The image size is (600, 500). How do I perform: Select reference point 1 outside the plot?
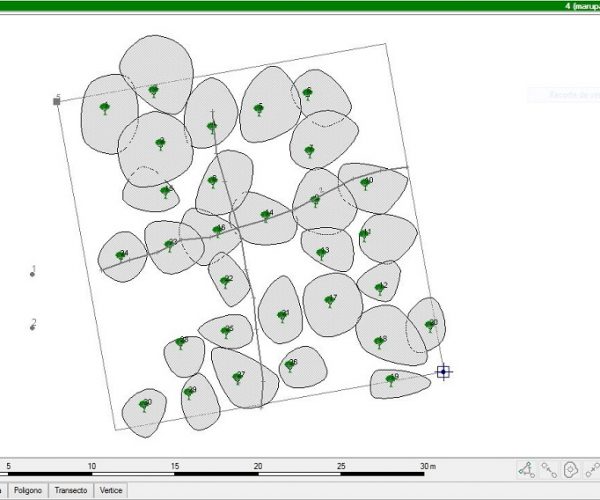pos(32,272)
